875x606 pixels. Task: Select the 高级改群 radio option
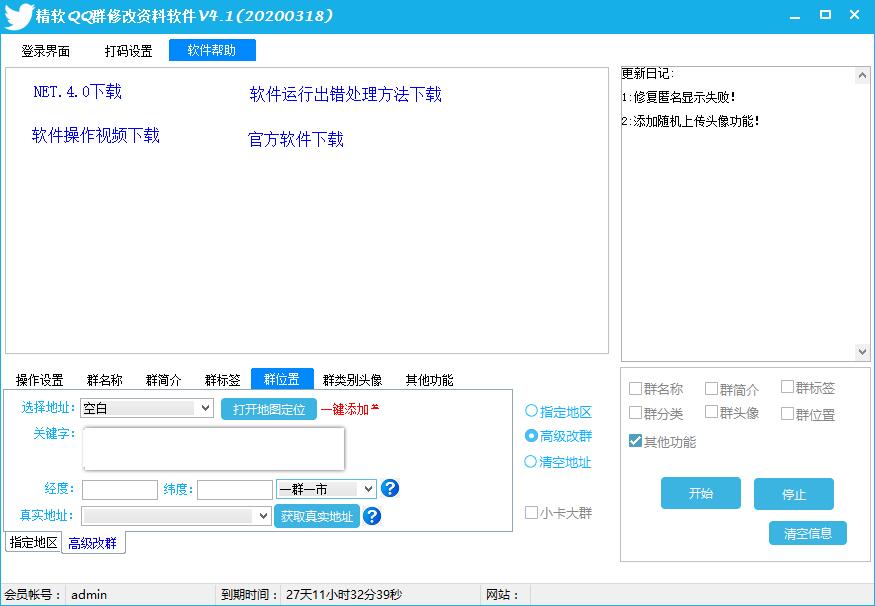[x=558, y=436]
